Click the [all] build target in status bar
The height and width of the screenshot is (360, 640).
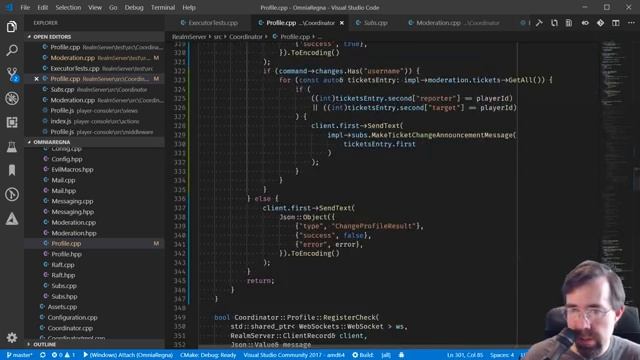(x=386, y=355)
